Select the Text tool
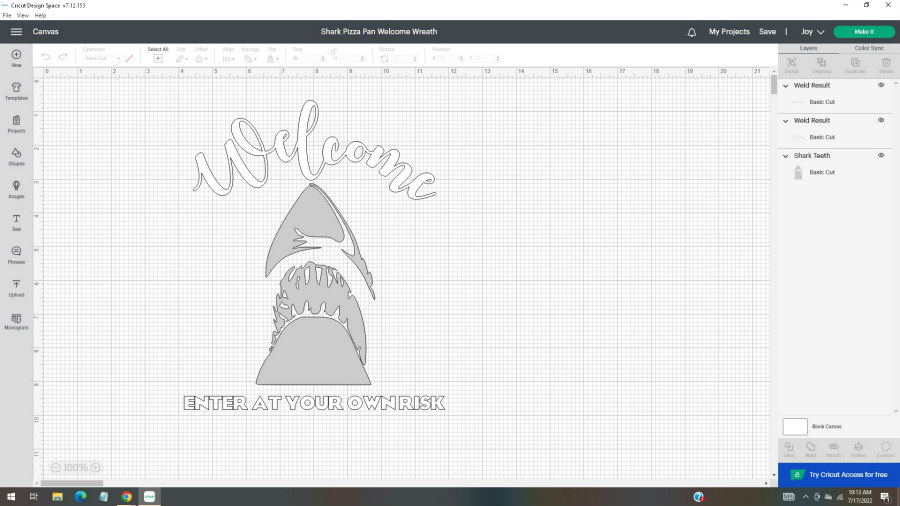This screenshot has width=900, height=506. point(16,221)
